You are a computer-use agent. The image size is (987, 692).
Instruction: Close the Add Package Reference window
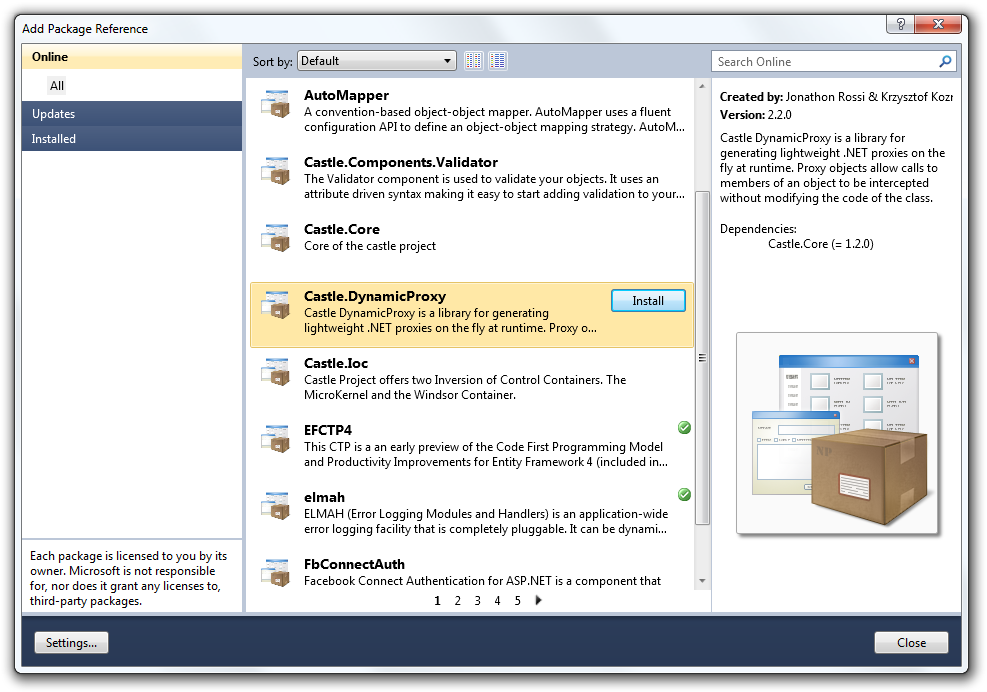938,24
